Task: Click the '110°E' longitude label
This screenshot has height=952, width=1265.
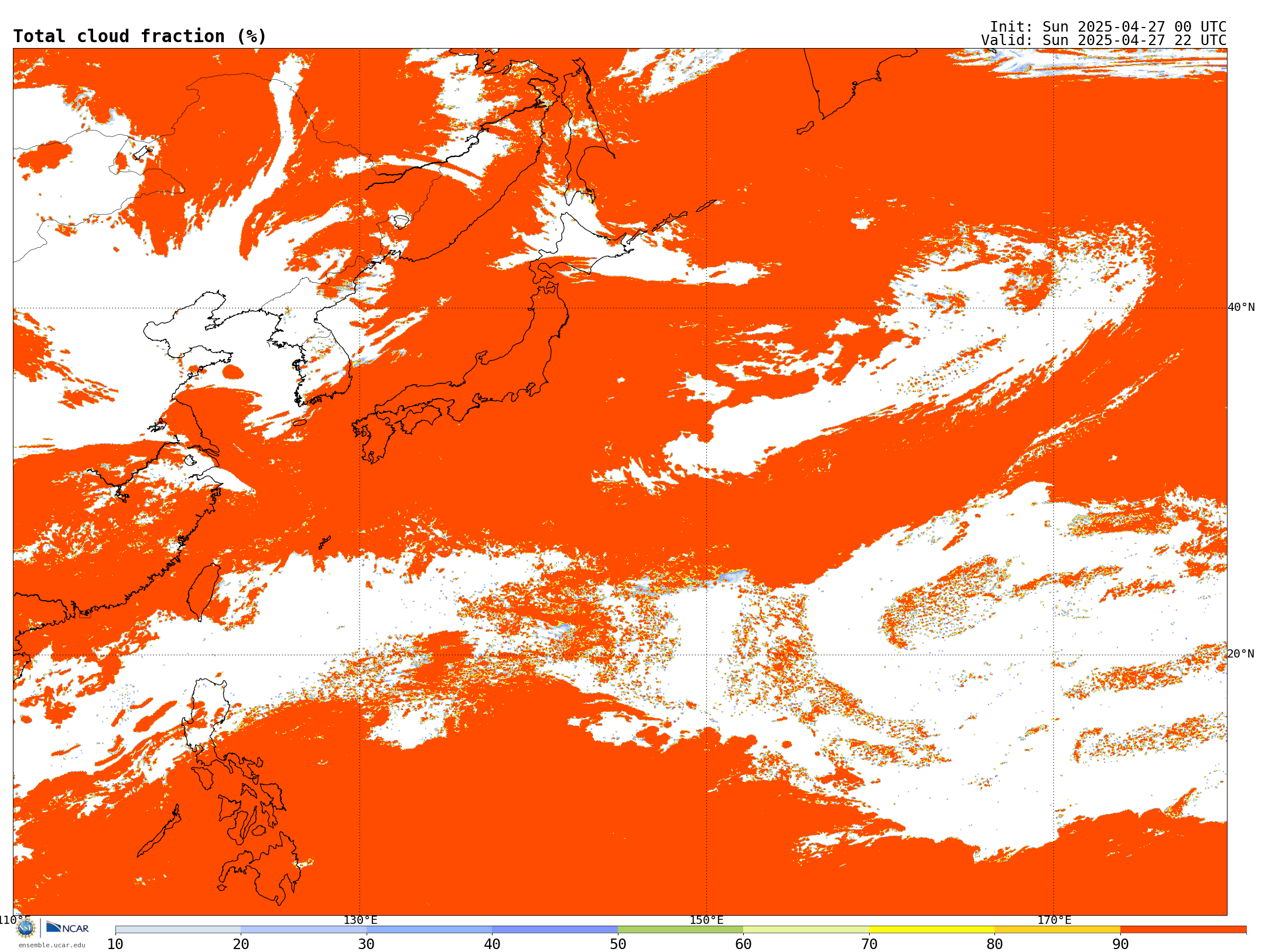Action: tap(14, 920)
